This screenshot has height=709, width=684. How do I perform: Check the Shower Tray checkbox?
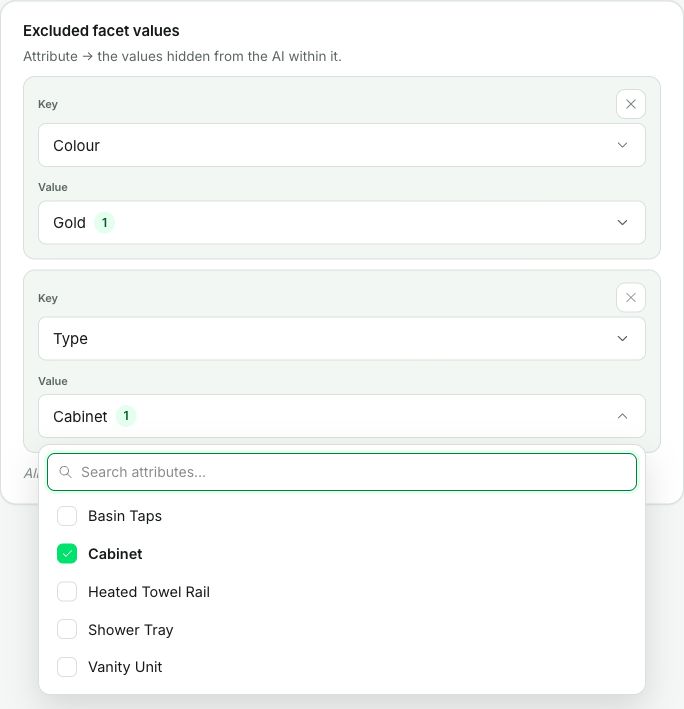coord(67,629)
